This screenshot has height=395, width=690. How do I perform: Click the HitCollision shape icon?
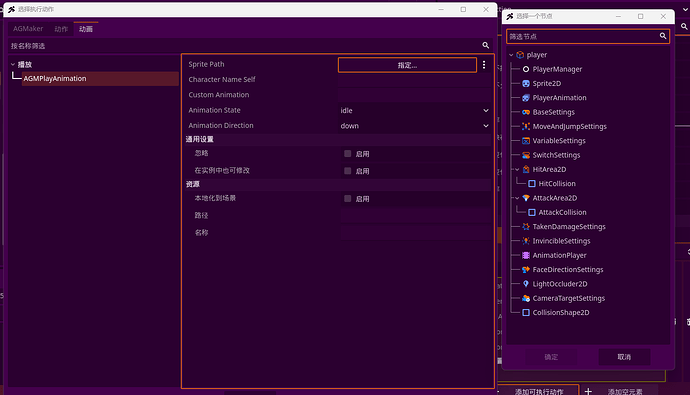coord(532,183)
